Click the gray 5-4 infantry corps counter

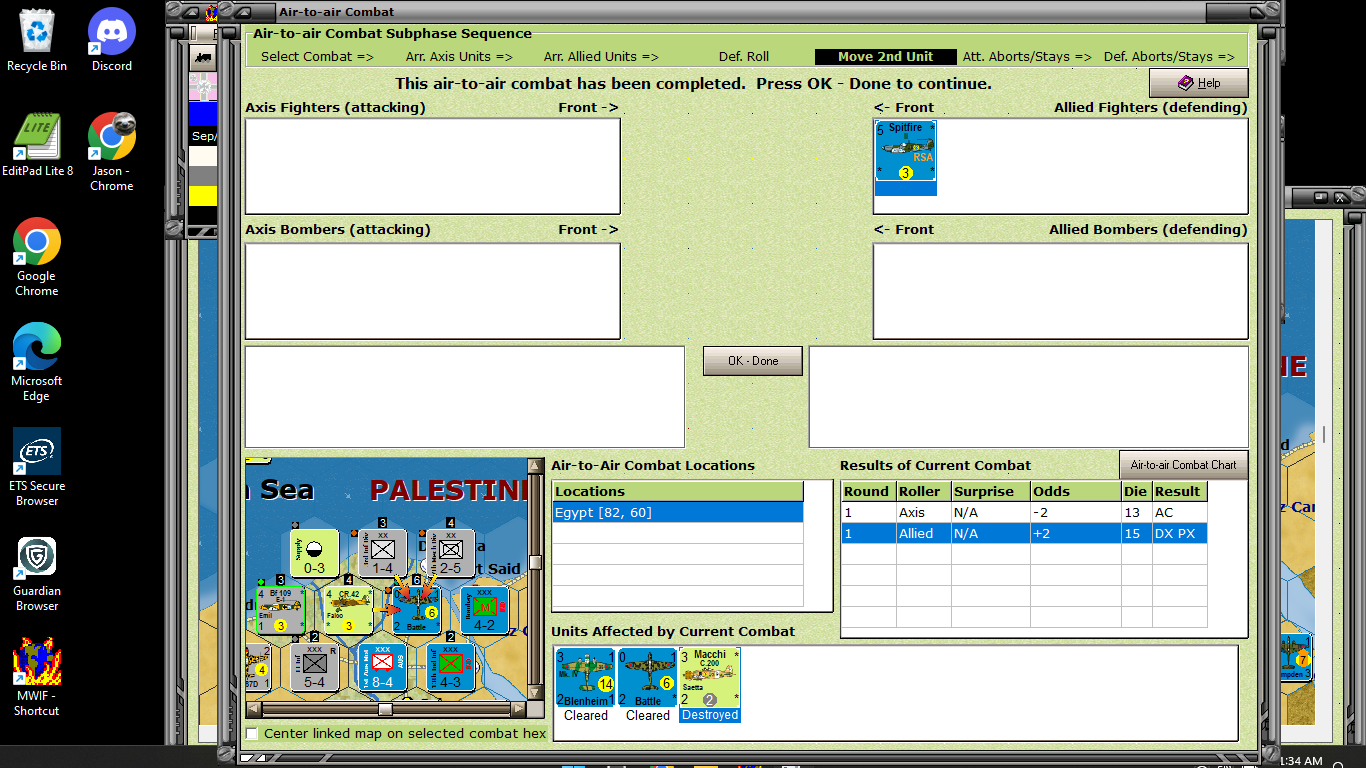pos(315,667)
